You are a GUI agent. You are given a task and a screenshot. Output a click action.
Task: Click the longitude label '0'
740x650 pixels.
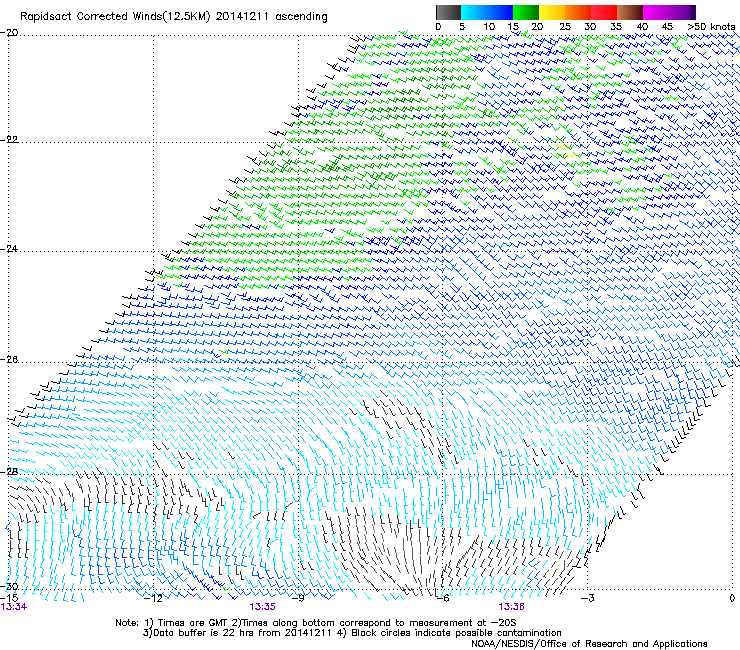732,598
